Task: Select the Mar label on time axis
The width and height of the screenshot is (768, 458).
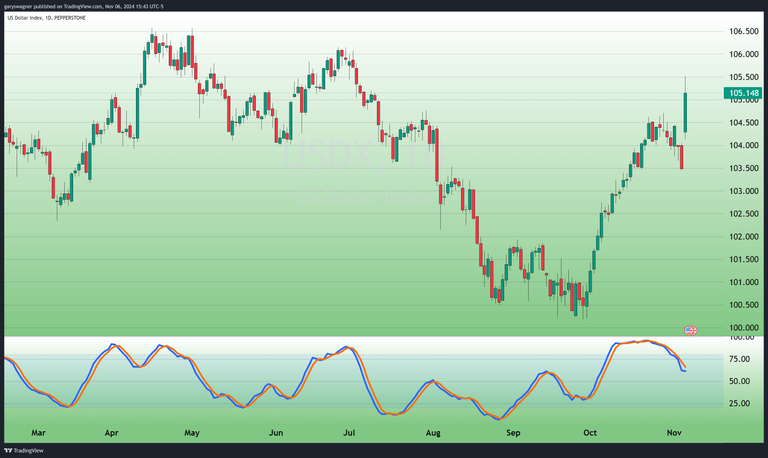Action: [x=38, y=433]
